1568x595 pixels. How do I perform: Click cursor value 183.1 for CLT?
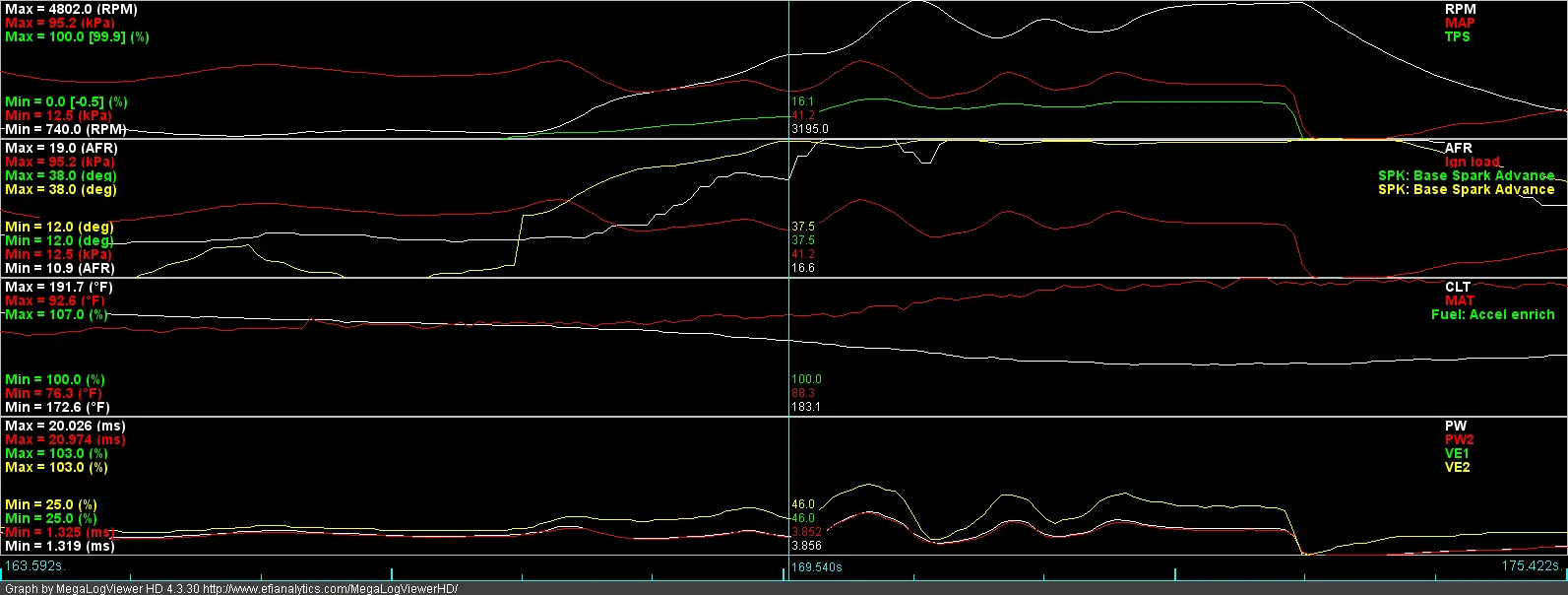tap(806, 407)
